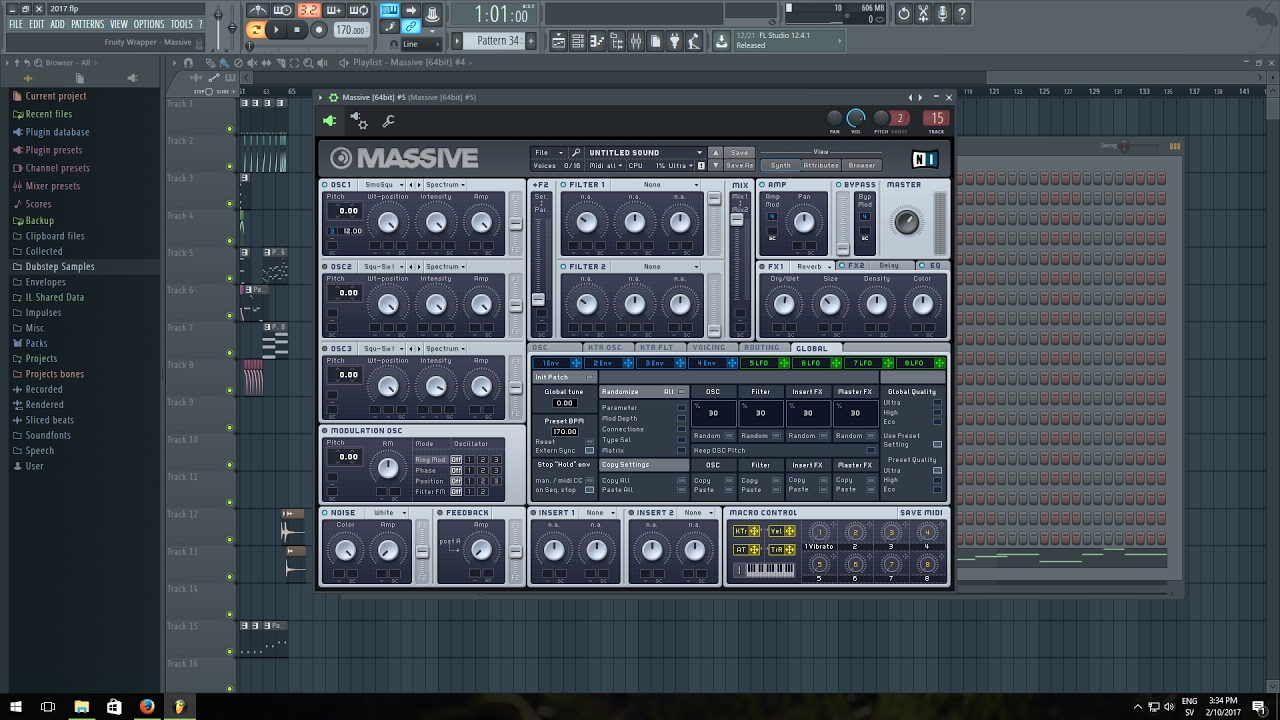Viewport: 1280px width, 720px height.
Task: Select Global Quality Ultra option
Action: 937,403
